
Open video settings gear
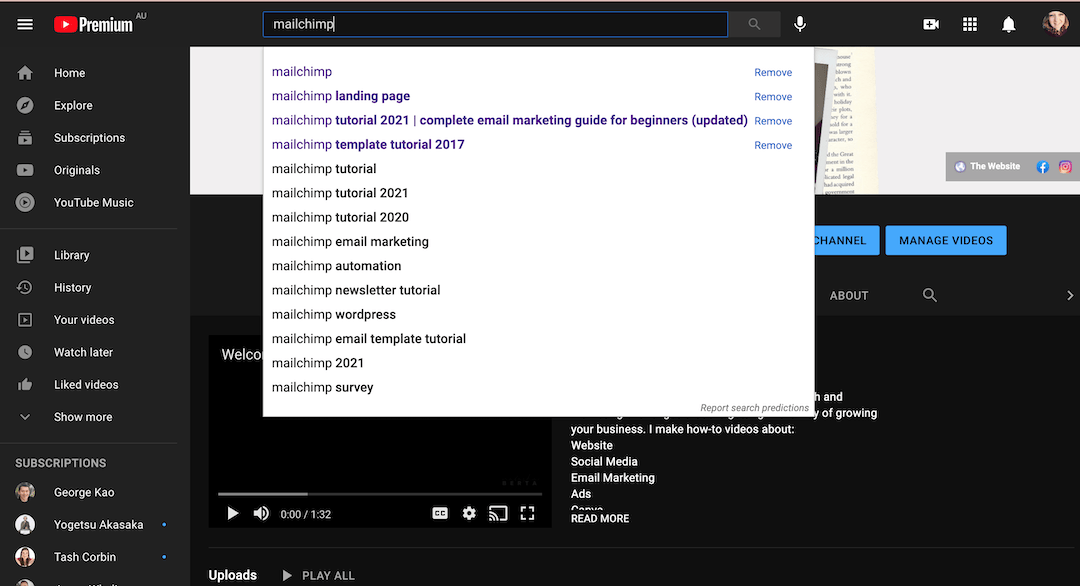pos(469,513)
